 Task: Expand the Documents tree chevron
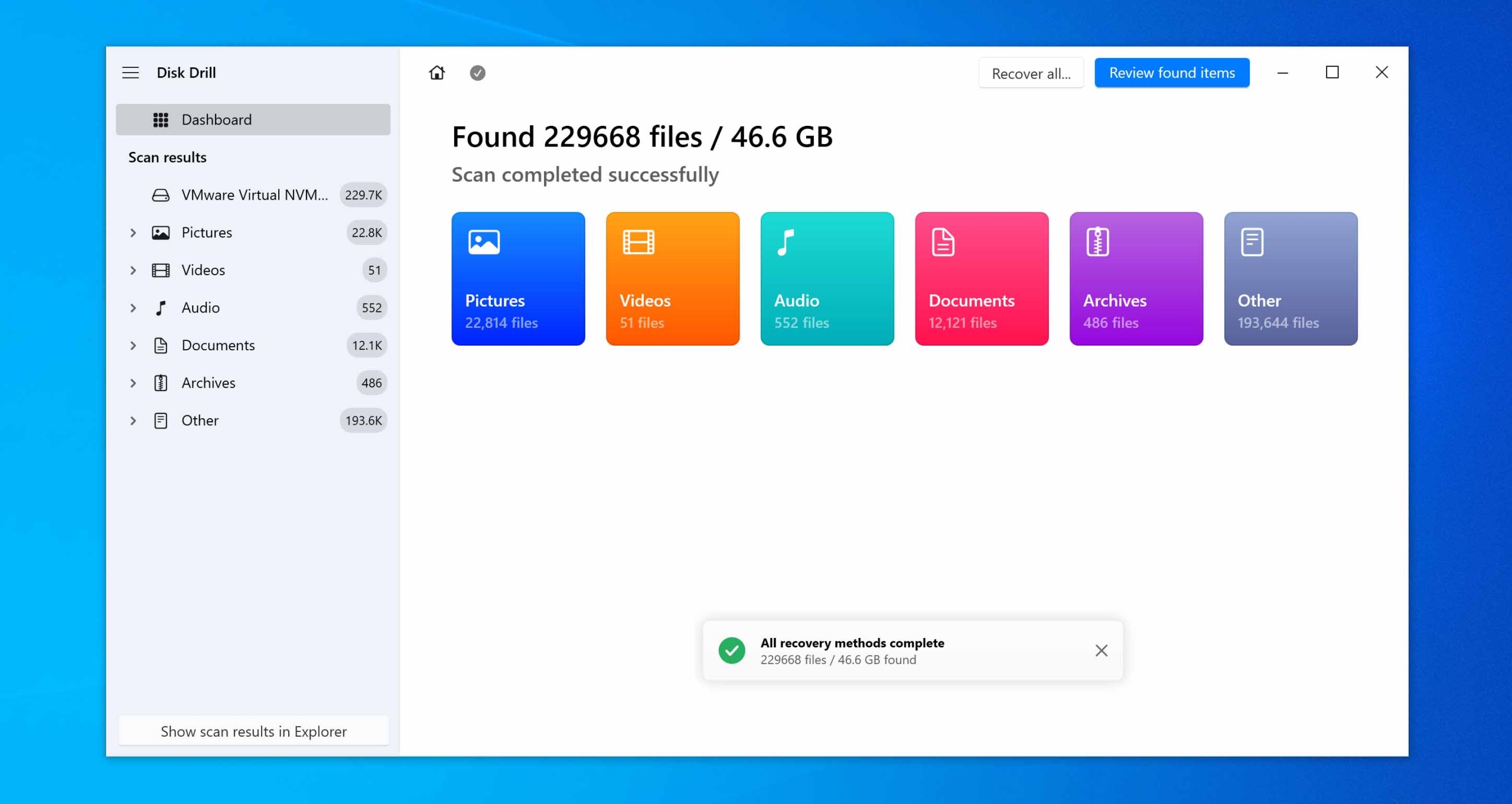pyautogui.click(x=133, y=346)
